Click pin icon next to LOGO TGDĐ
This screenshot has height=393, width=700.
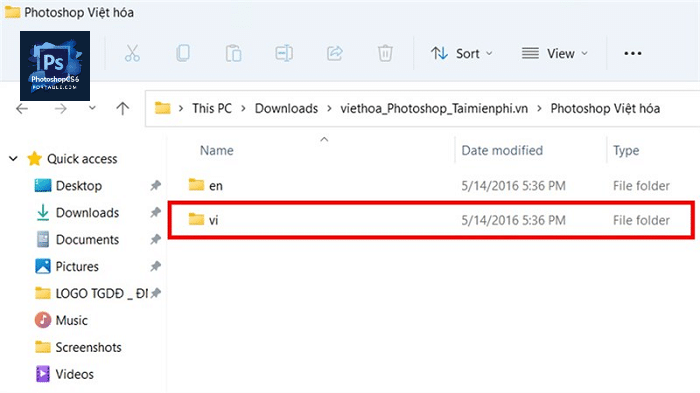pyautogui.click(x=155, y=293)
